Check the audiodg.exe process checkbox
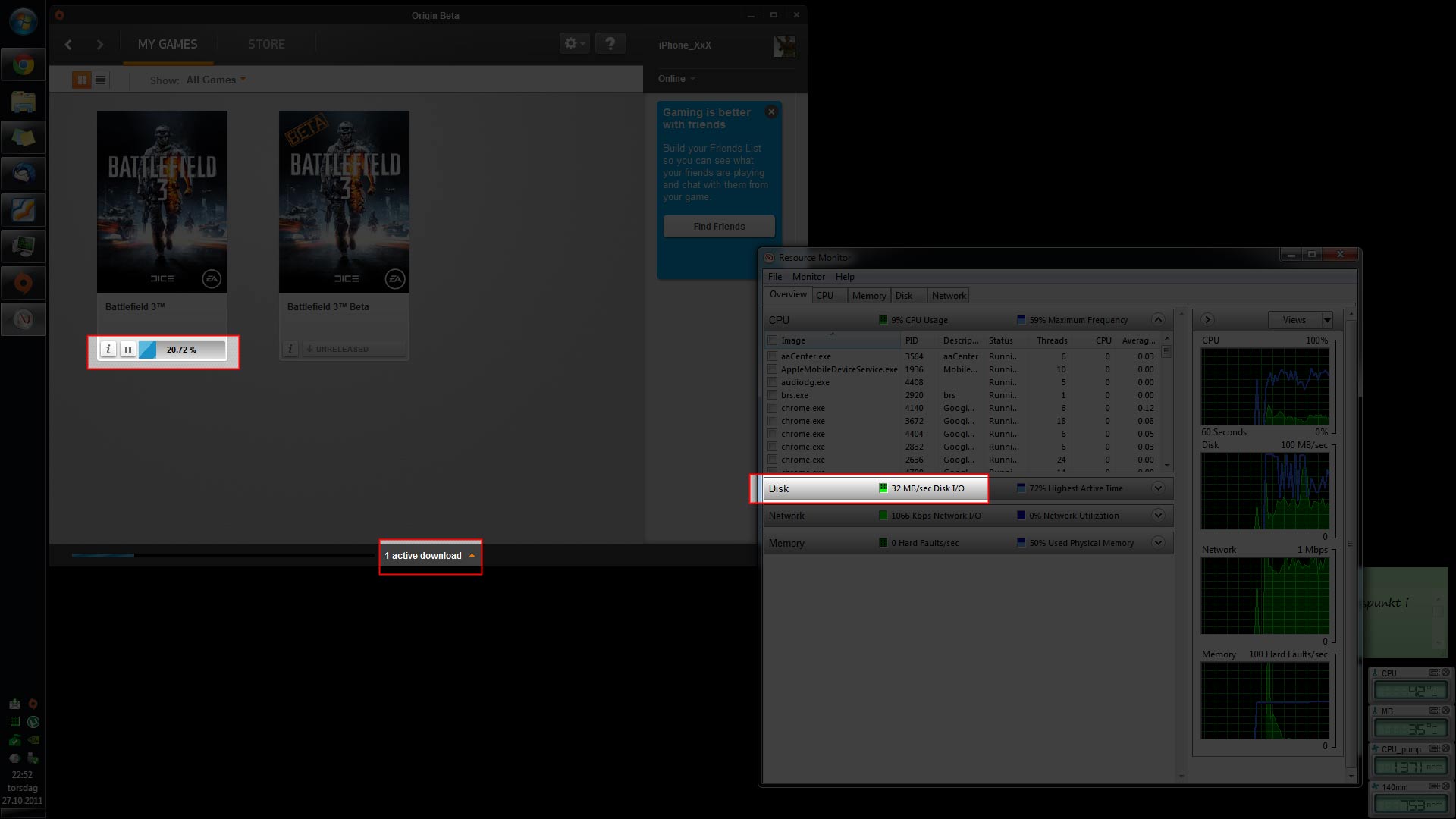Image resolution: width=1456 pixels, height=819 pixels. (772, 382)
